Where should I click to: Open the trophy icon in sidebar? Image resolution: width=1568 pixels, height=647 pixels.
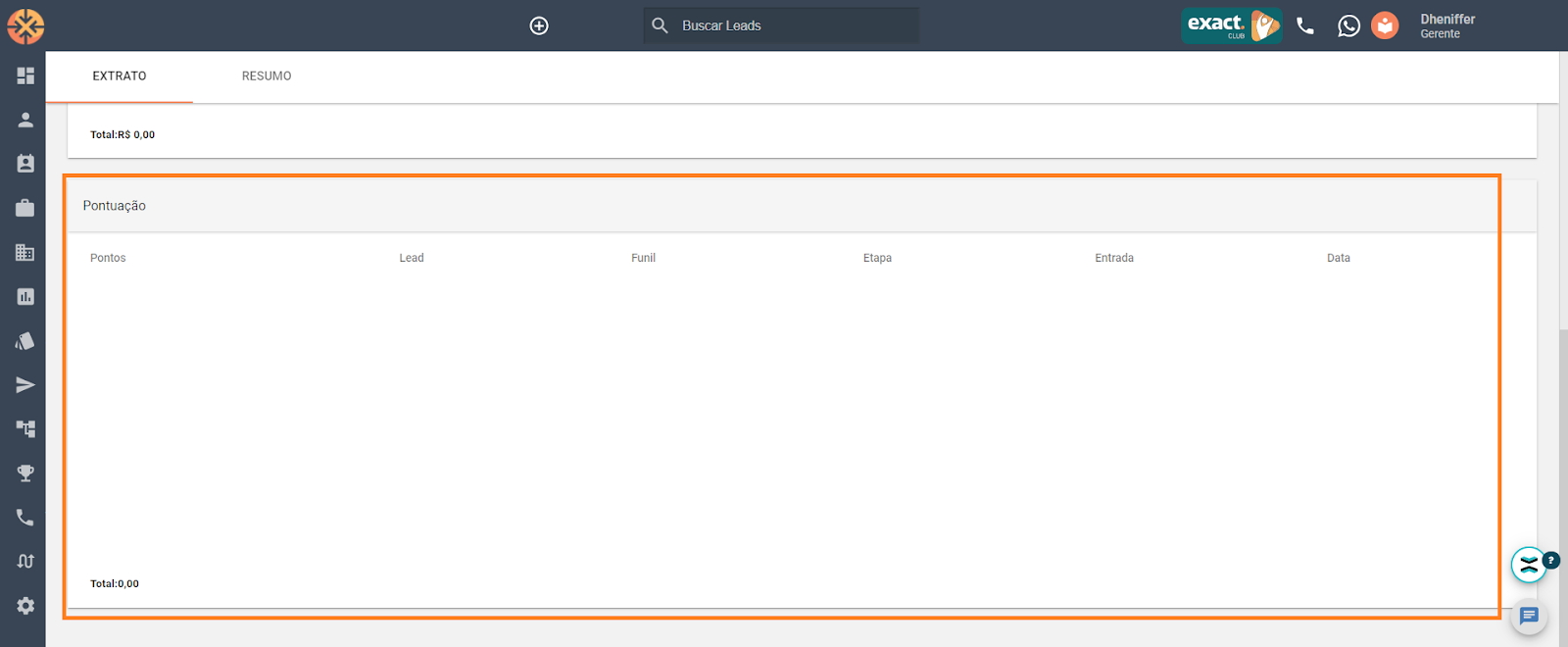point(25,473)
